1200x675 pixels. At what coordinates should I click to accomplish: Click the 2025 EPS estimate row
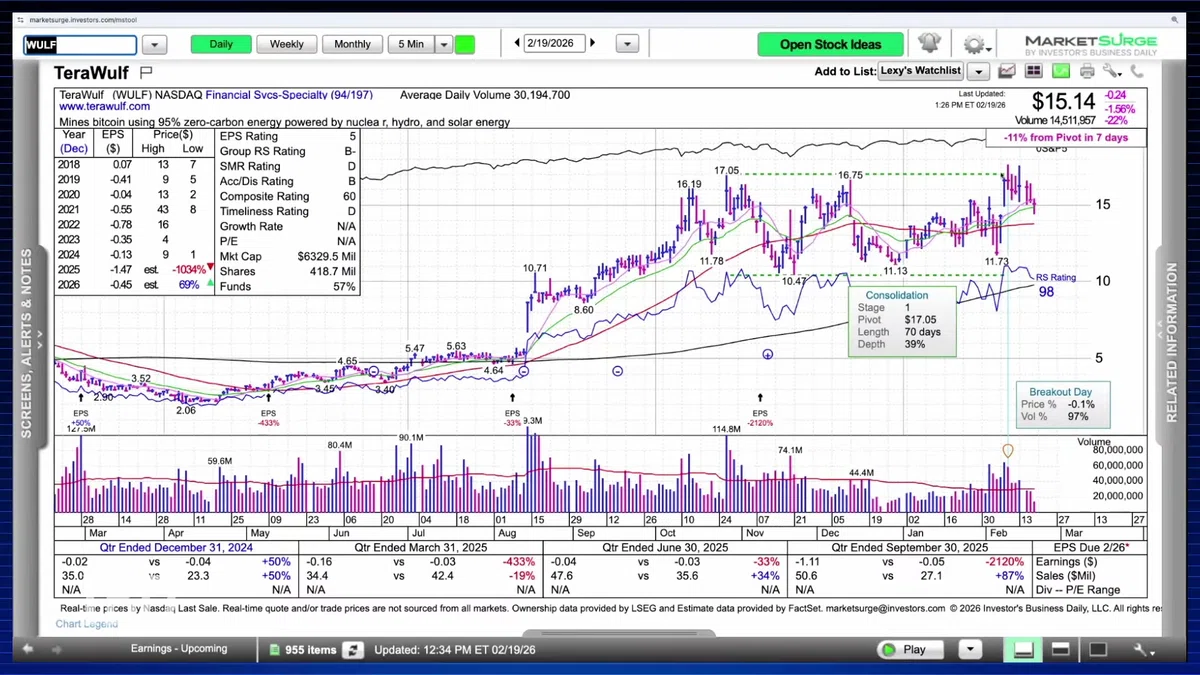point(135,270)
